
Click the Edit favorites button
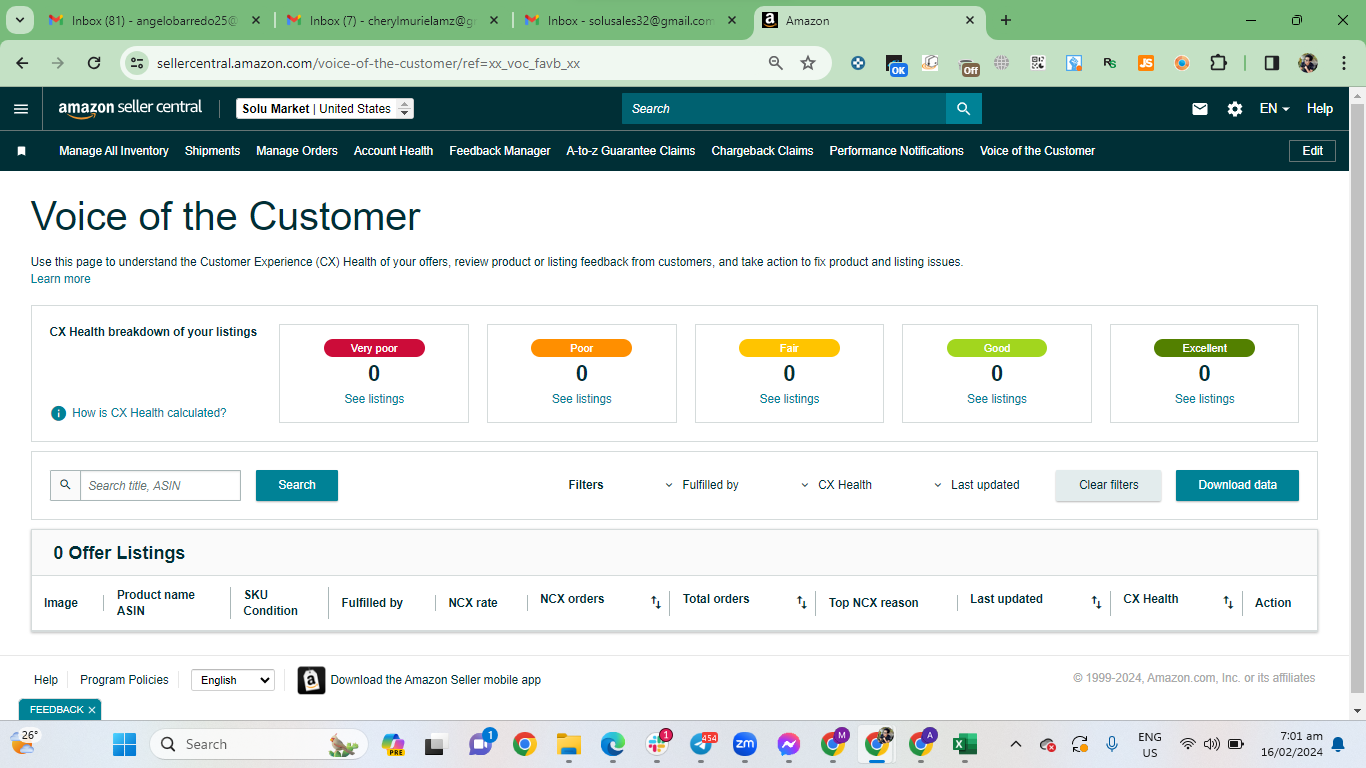click(x=1313, y=151)
